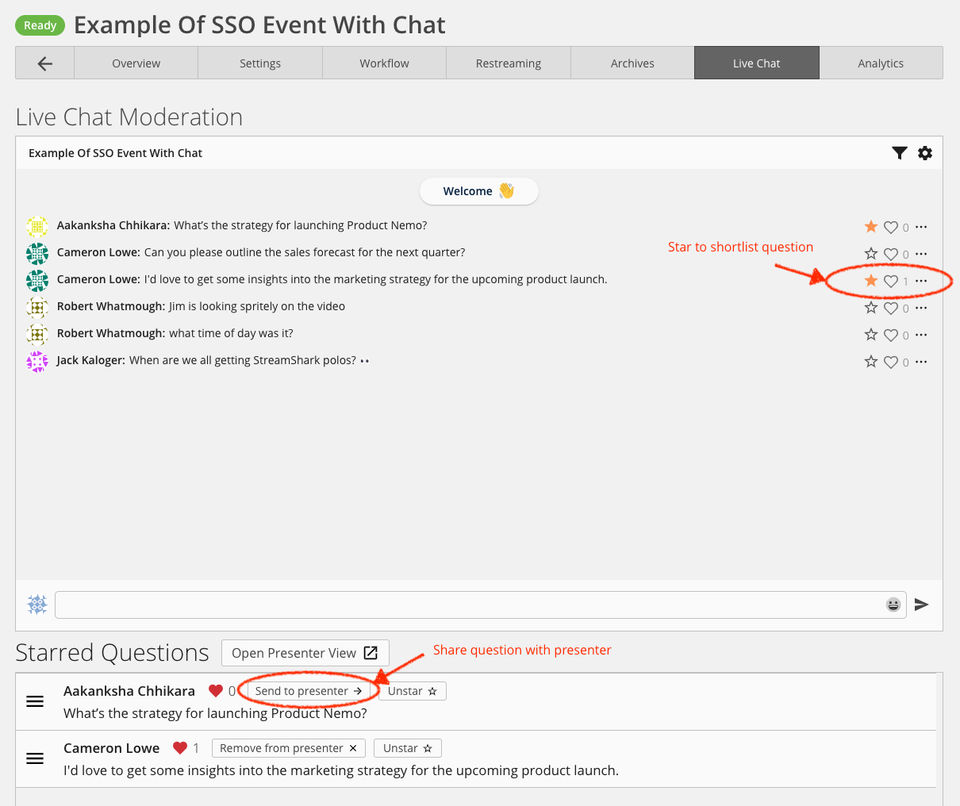Open more options for Aakanksha Chhikara's message
This screenshot has width=960, height=806.
[921, 227]
